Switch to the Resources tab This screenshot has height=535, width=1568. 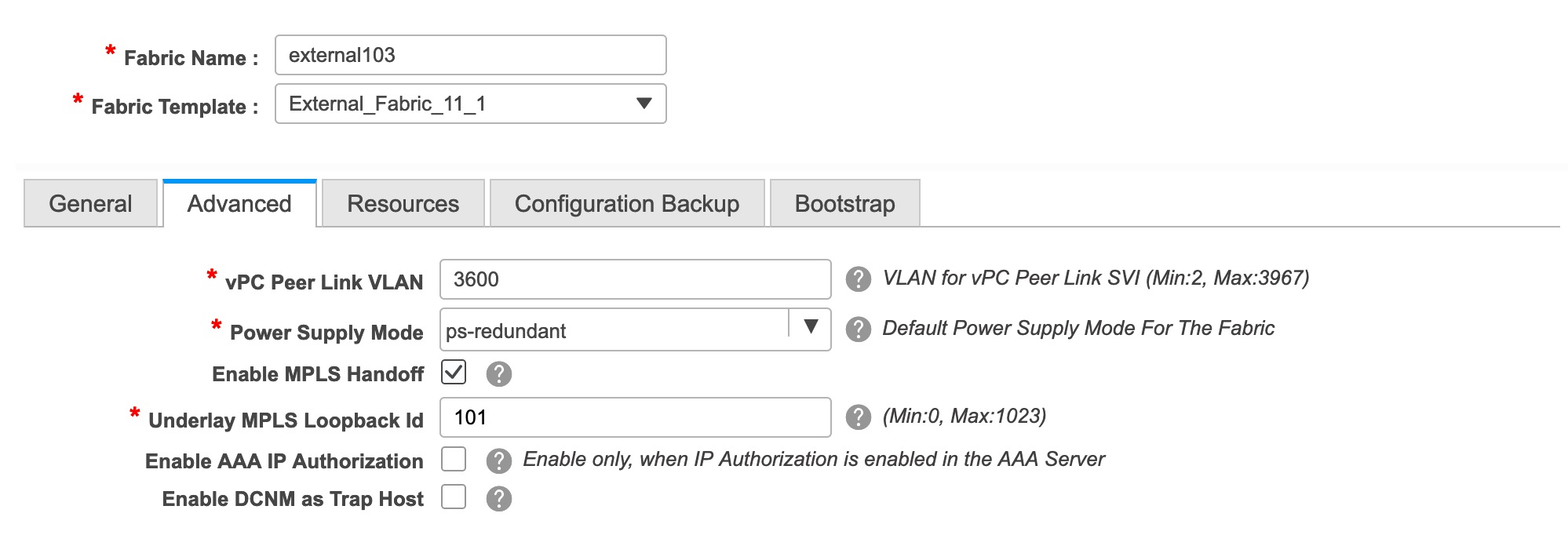tap(402, 203)
